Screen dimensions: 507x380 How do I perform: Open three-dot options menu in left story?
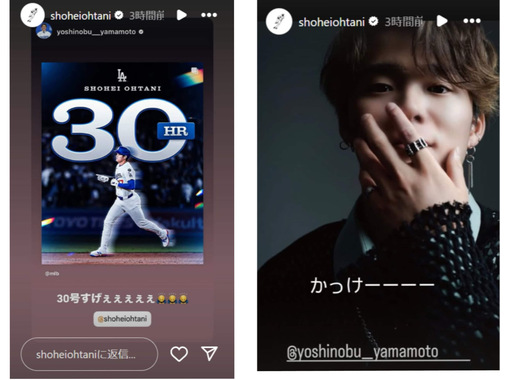point(209,15)
